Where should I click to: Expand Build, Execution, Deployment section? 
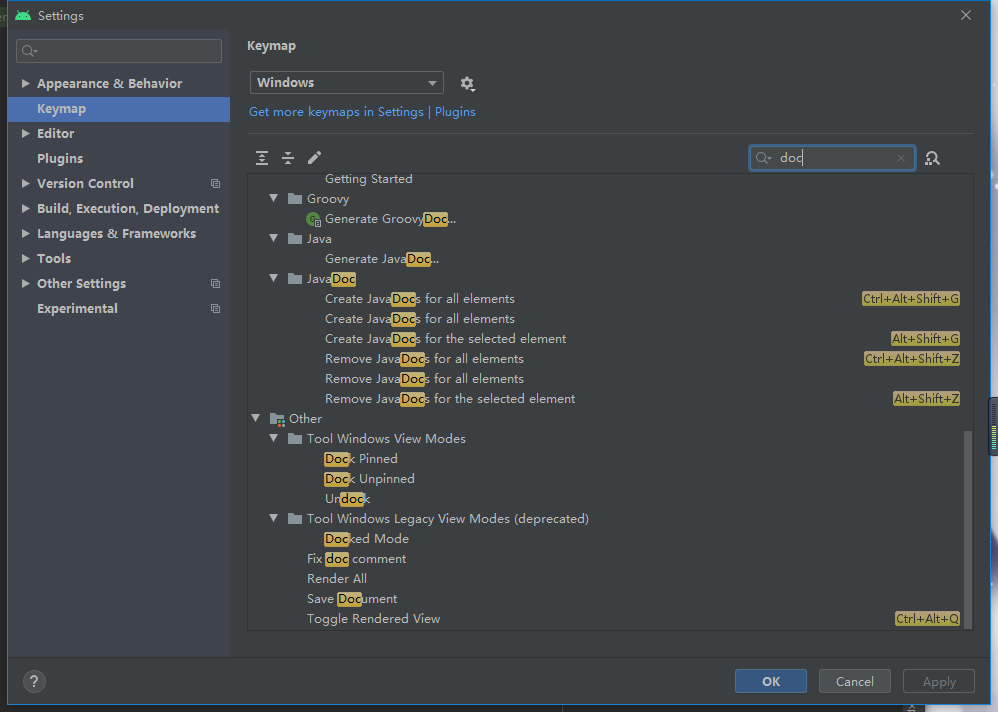pos(25,209)
